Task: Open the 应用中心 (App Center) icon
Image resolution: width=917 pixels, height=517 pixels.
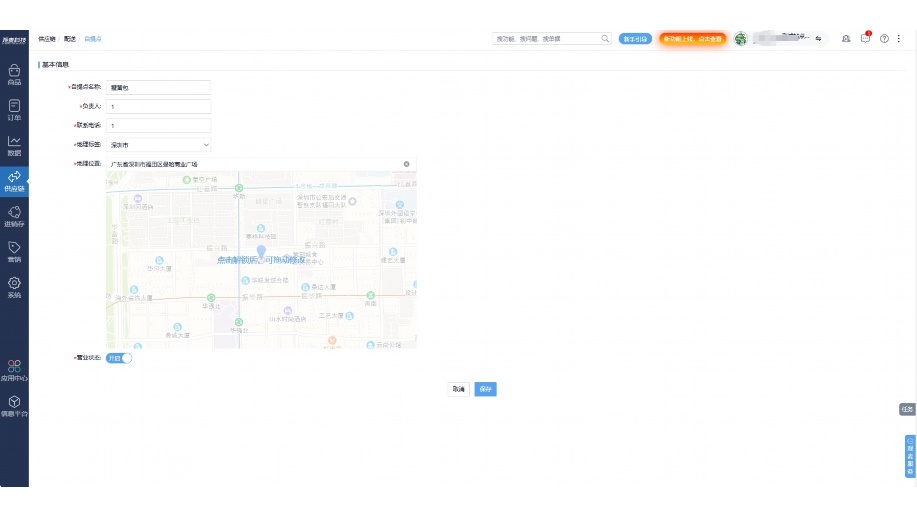Action: (14, 371)
